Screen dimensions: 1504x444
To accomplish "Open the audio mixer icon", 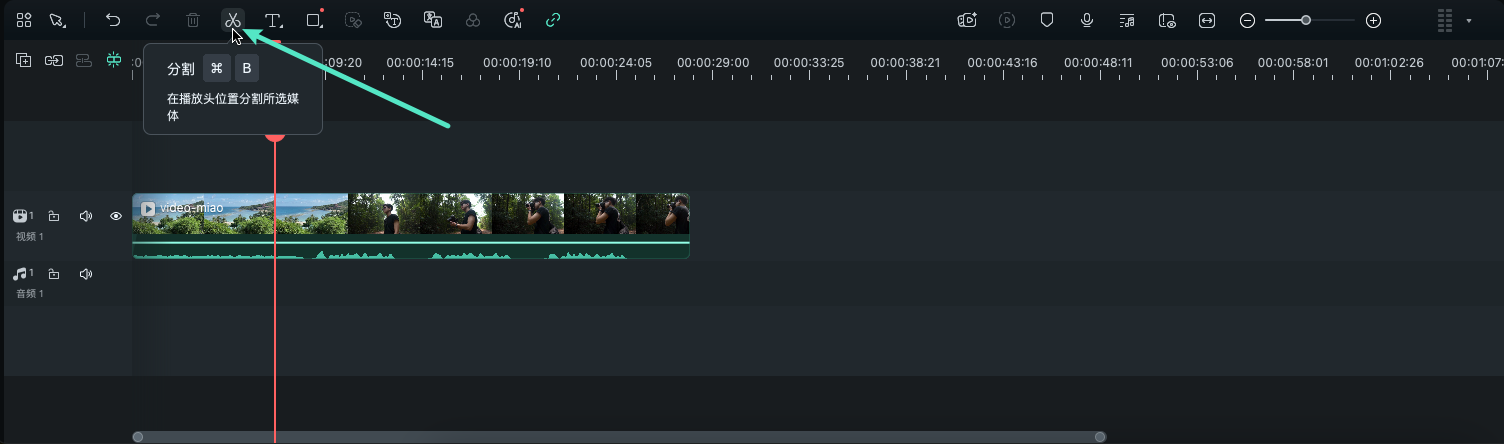I will [1127, 20].
